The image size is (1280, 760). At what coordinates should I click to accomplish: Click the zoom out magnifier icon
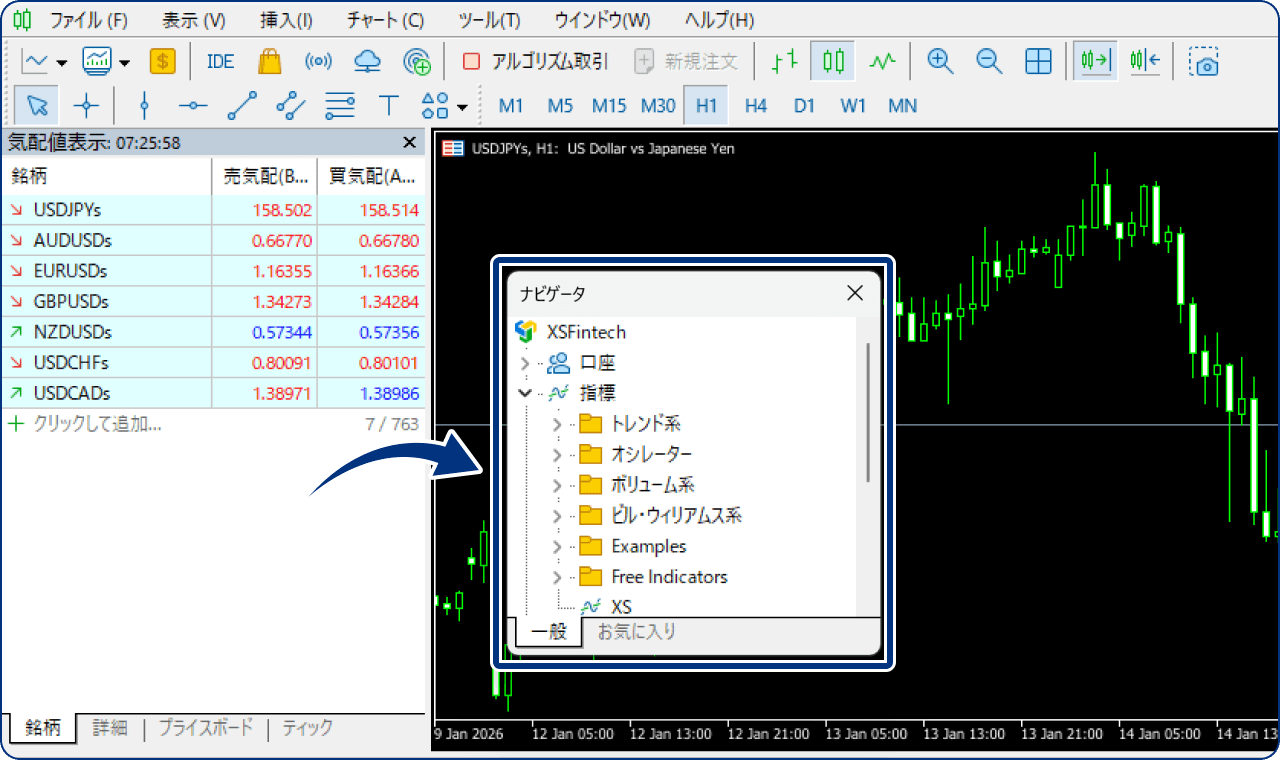click(x=989, y=61)
